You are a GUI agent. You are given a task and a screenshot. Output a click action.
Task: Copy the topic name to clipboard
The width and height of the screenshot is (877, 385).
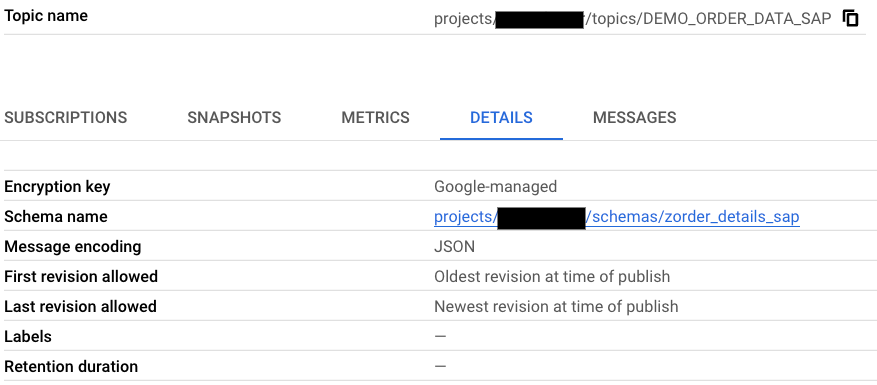pyautogui.click(x=850, y=18)
